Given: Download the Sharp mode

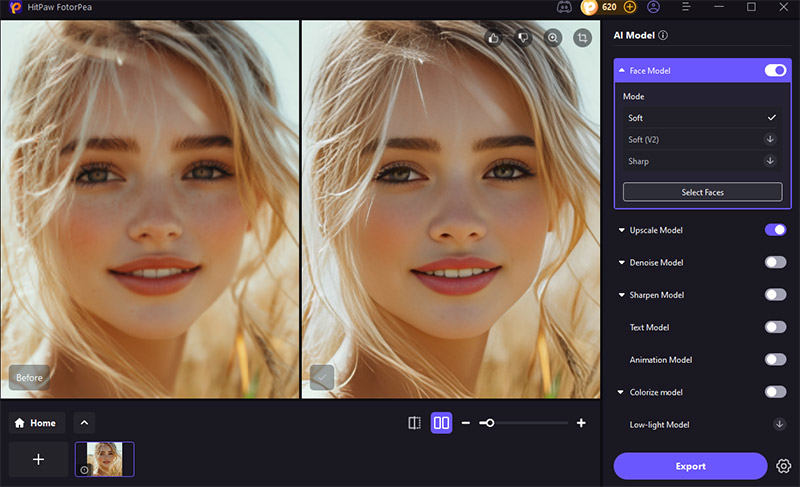Looking at the screenshot, I should [x=770, y=161].
